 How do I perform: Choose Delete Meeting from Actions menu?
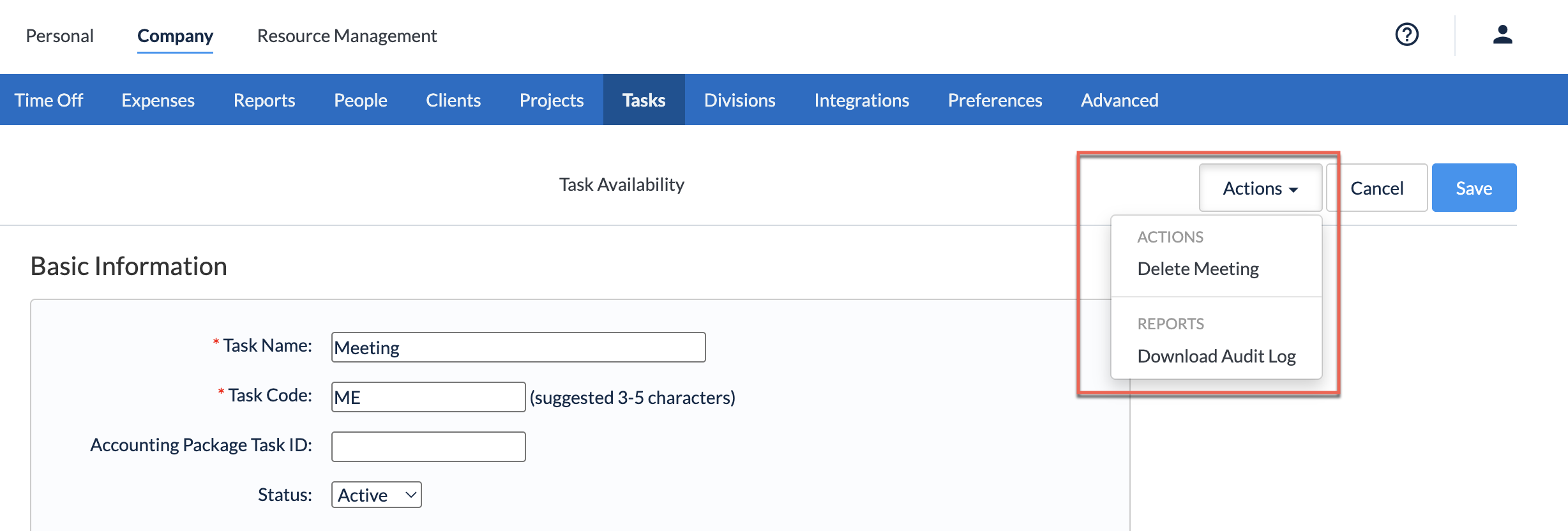click(x=1198, y=269)
